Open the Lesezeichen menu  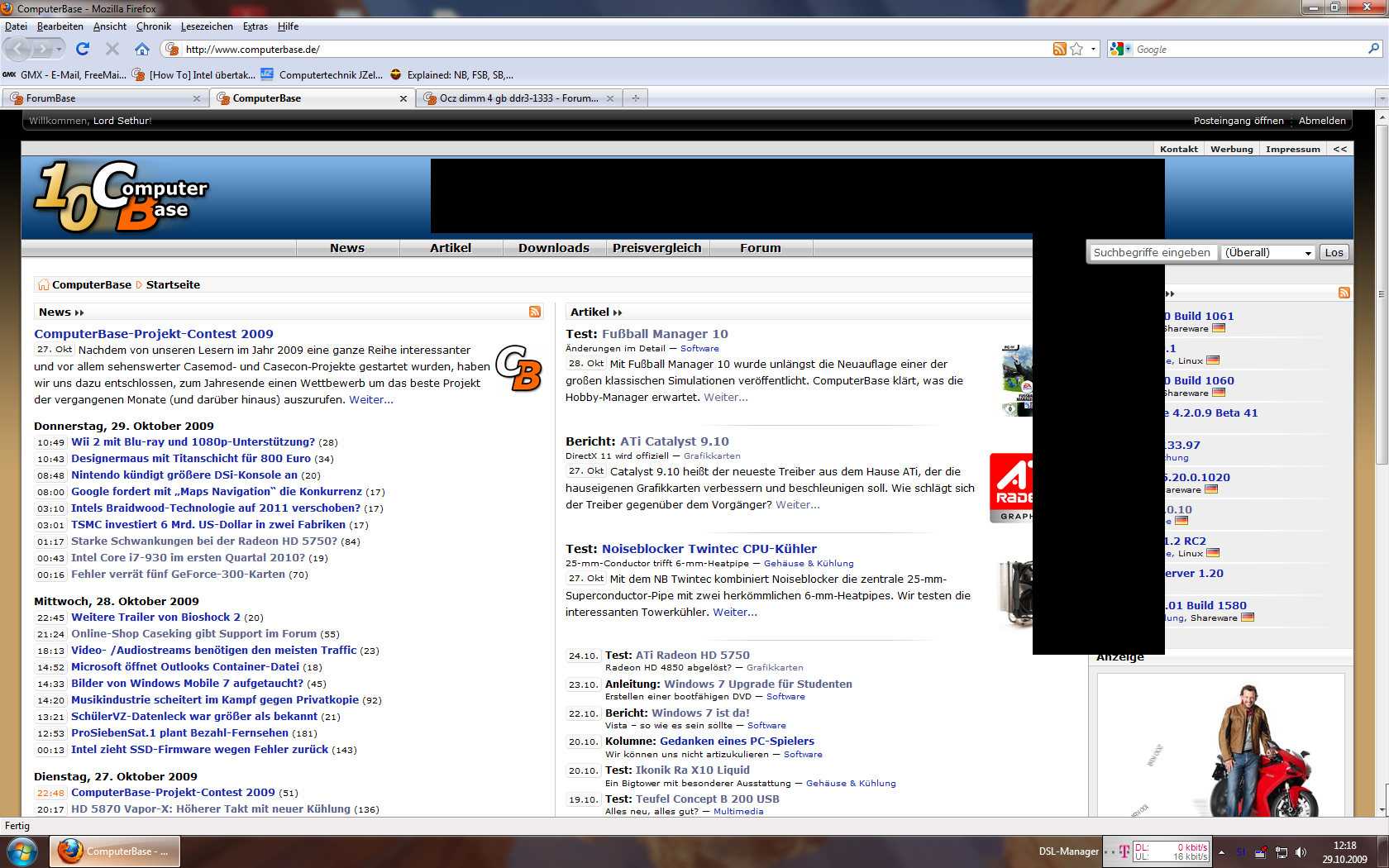[x=207, y=26]
